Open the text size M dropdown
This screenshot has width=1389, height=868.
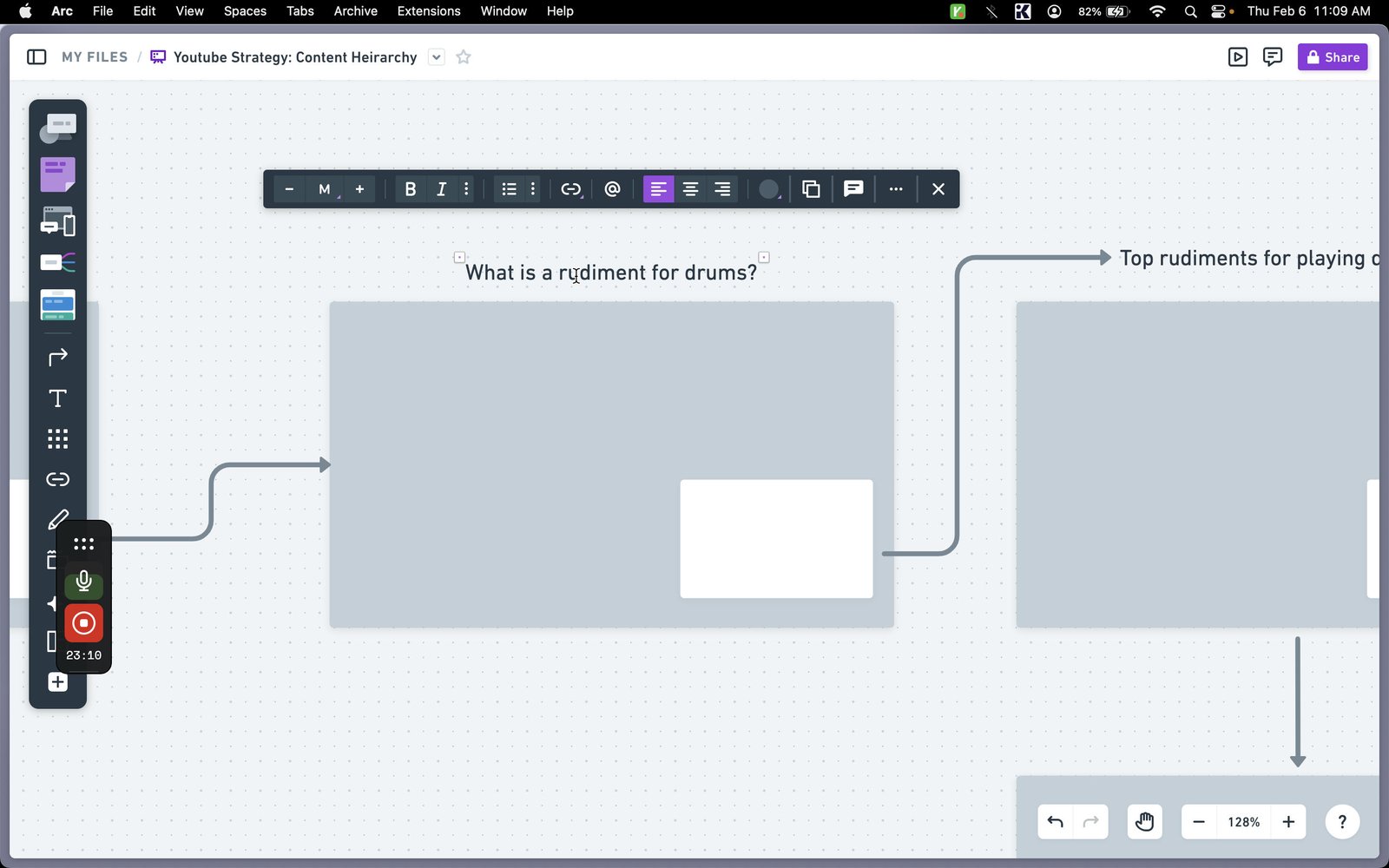[x=325, y=189]
